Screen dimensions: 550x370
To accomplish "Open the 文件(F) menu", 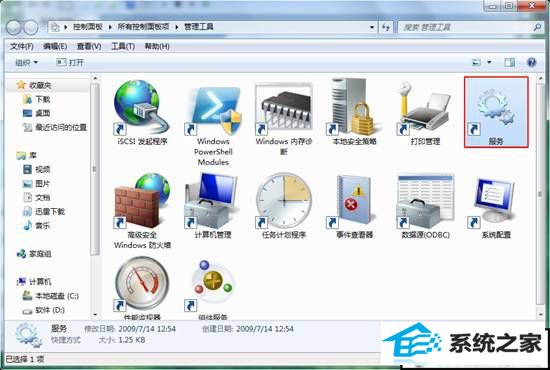I will [x=21, y=46].
